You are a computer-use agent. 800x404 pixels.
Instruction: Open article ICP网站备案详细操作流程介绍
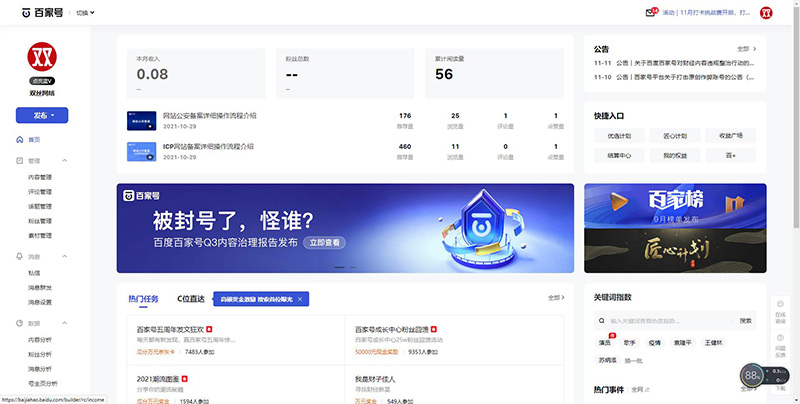208,146
